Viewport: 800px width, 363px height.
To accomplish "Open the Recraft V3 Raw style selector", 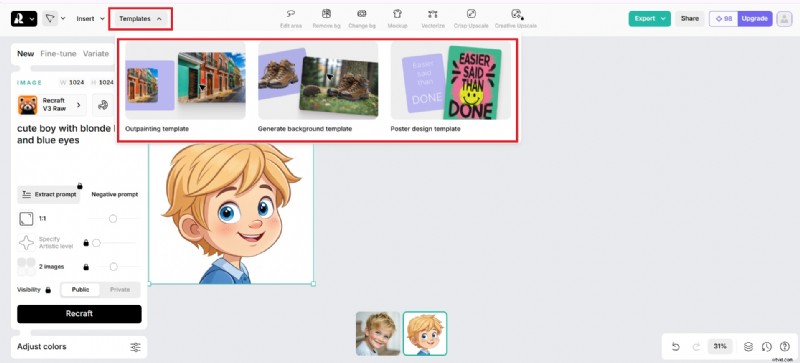I will (x=52, y=105).
